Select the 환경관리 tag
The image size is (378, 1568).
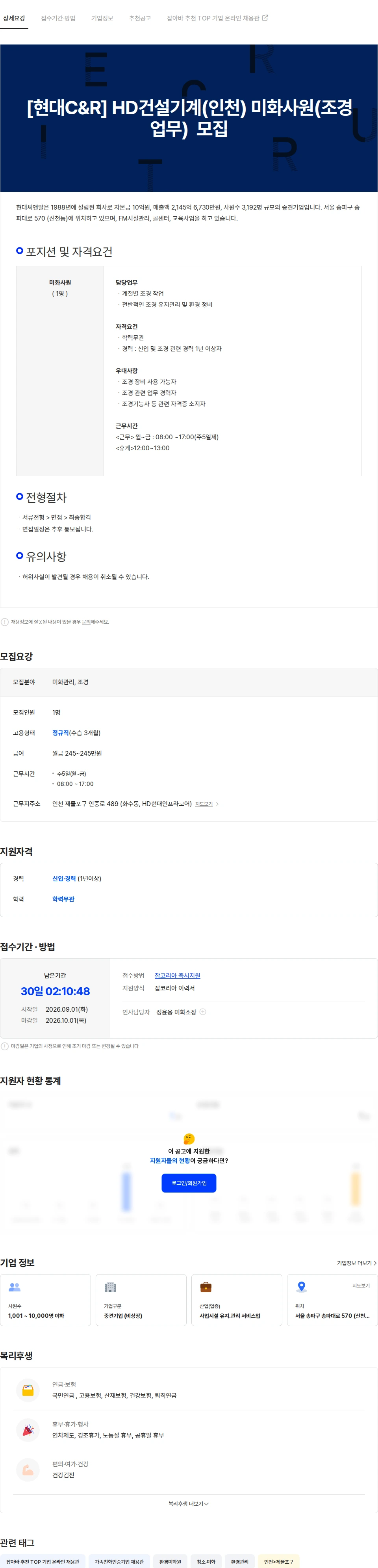(x=239, y=1561)
